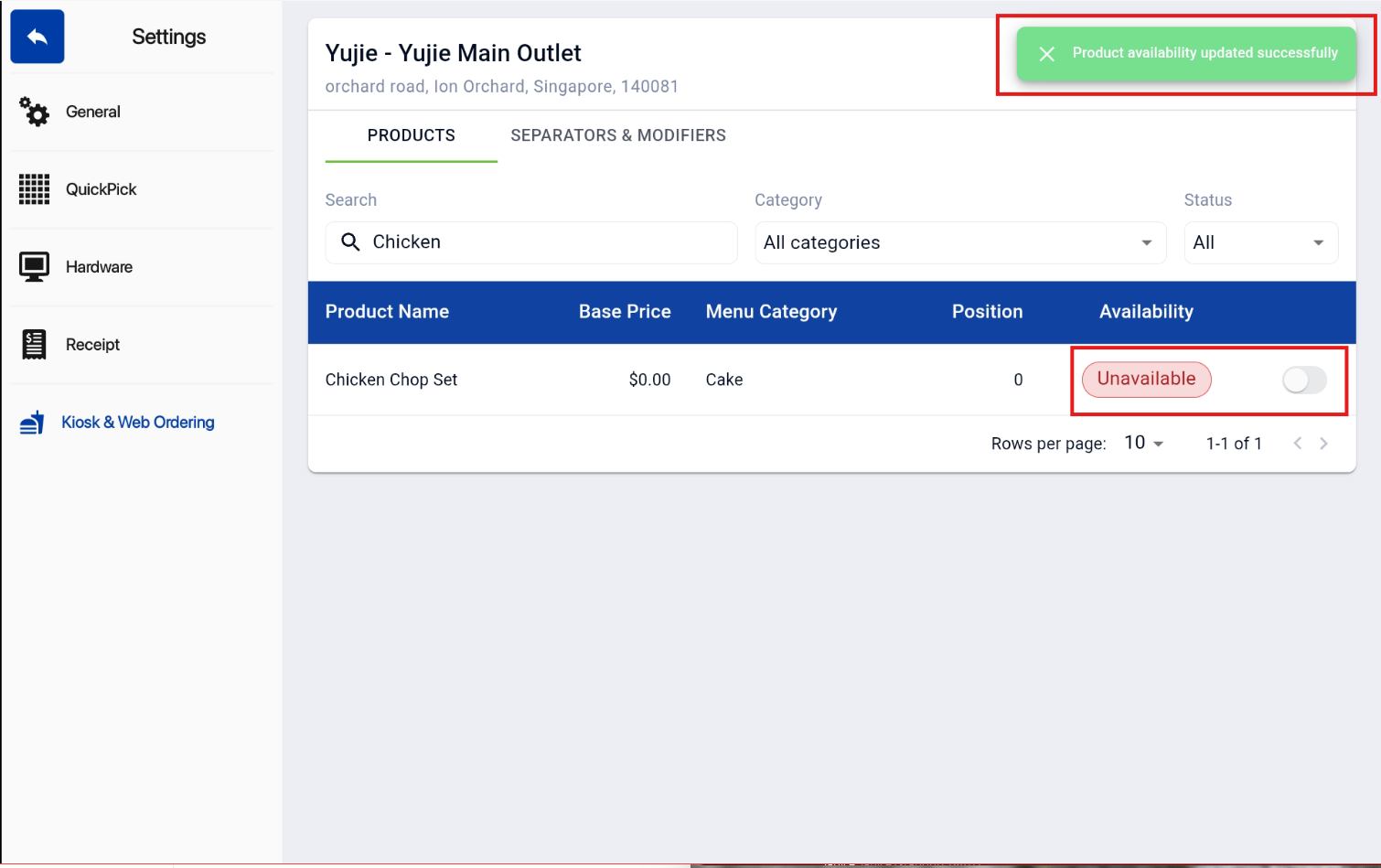The image size is (1381, 868).
Task: Toggle Chicken Chop Set availability switch
Action: tap(1304, 380)
